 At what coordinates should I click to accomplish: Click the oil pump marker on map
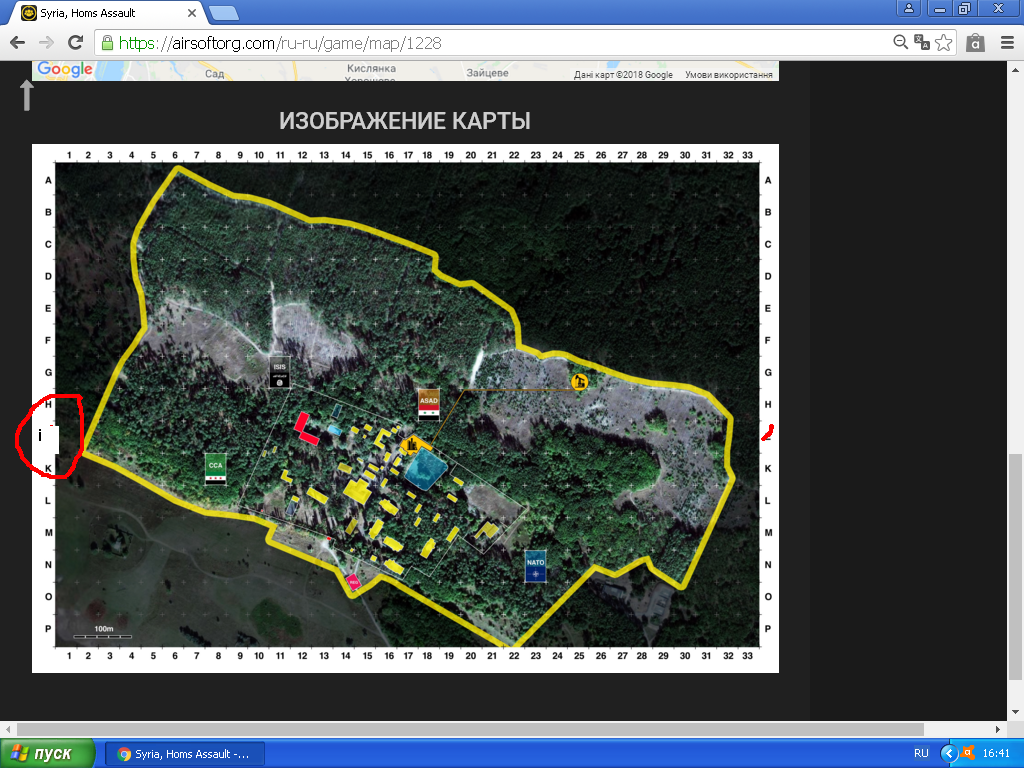coord(579,382)
